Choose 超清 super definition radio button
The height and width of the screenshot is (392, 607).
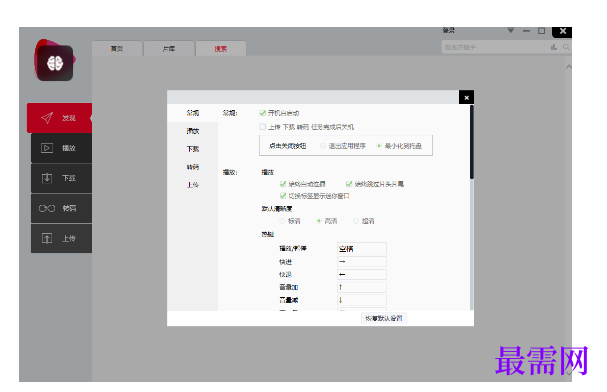point(356,221)
